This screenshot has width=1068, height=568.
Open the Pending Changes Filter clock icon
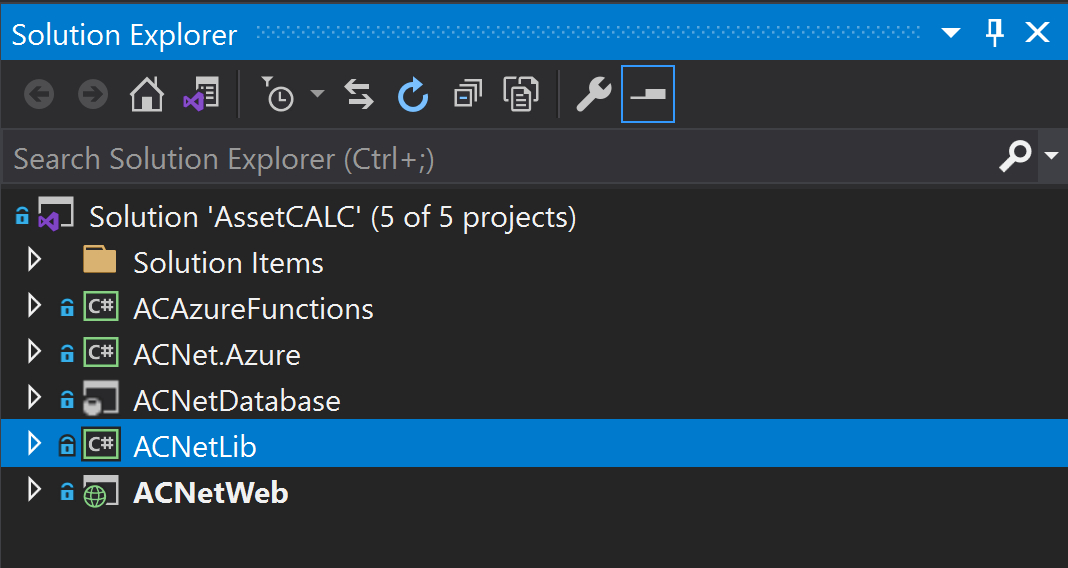click(x=277, y=94)
